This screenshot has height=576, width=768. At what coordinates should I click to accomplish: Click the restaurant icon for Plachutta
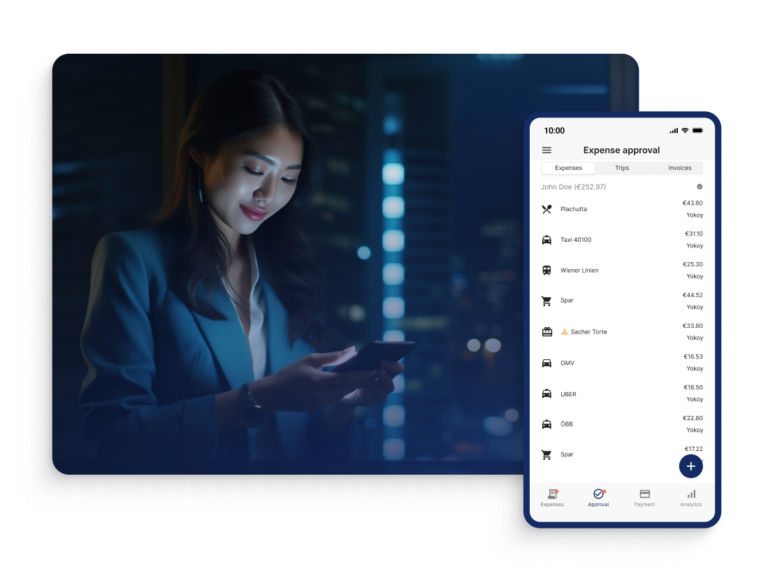547,209
